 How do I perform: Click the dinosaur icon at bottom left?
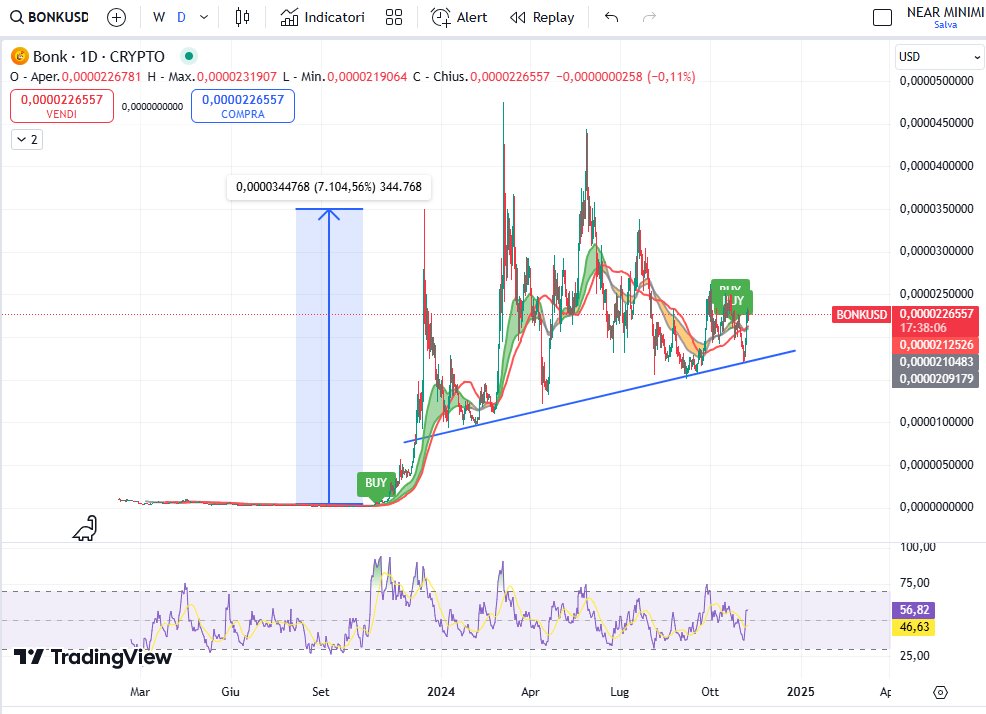pos(85,528)
